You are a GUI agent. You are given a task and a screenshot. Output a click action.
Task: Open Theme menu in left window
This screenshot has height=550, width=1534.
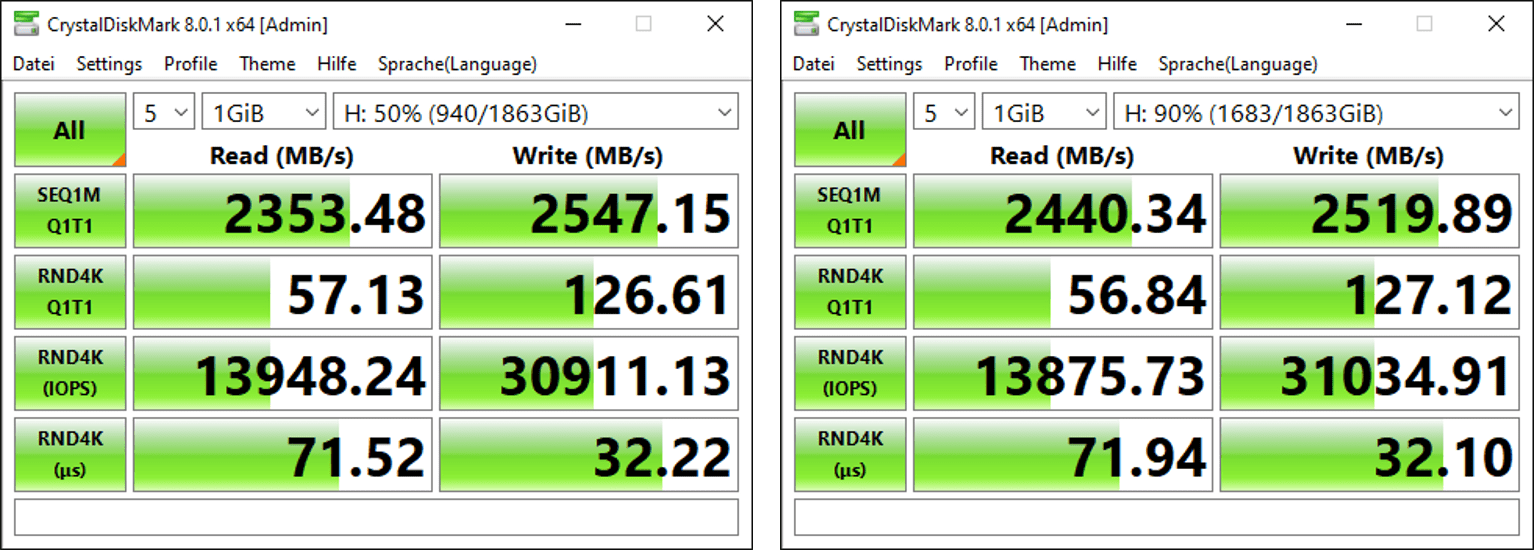(267, 64)
